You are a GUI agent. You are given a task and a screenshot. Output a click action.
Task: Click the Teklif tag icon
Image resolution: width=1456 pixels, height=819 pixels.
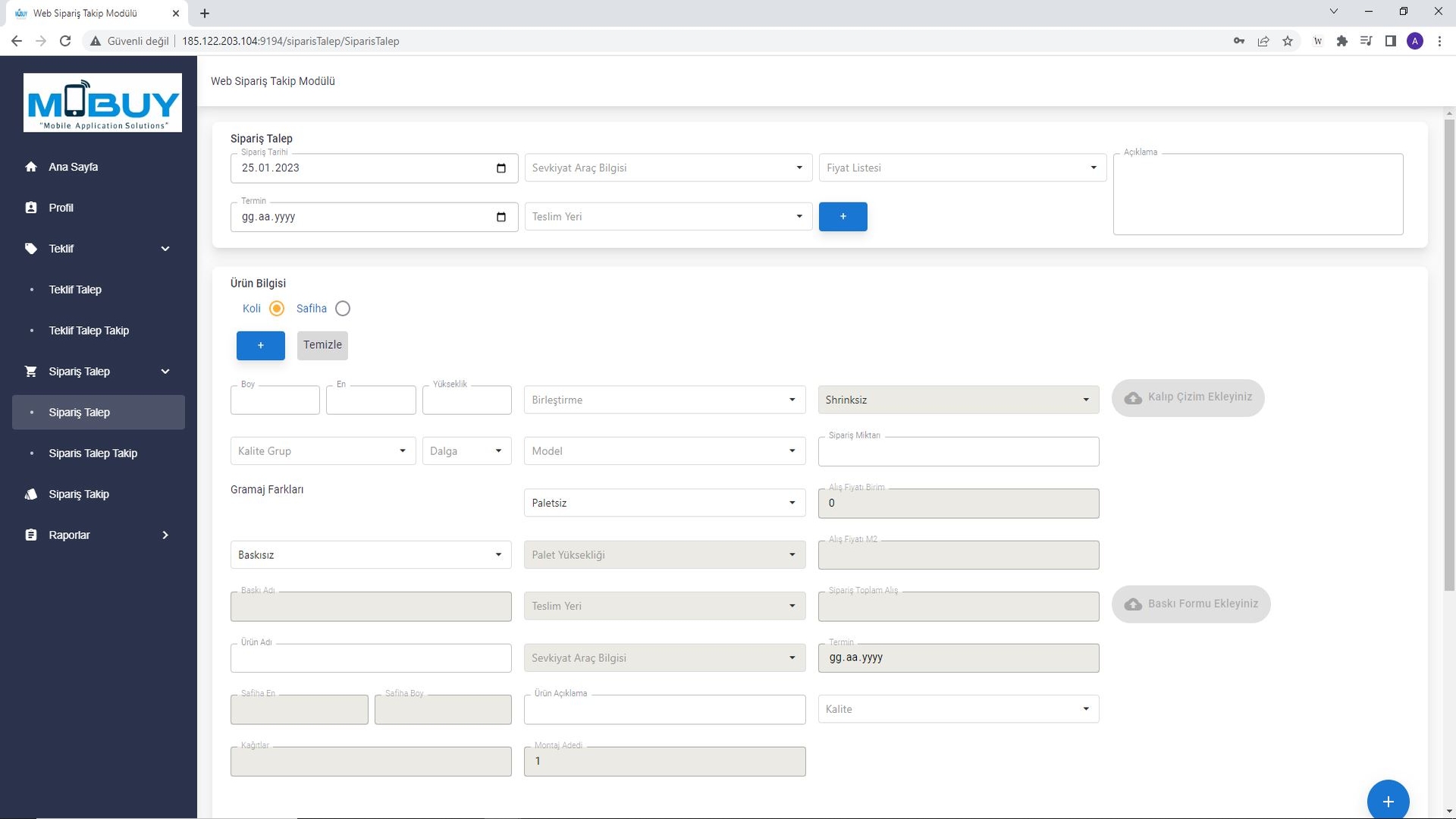31,249
